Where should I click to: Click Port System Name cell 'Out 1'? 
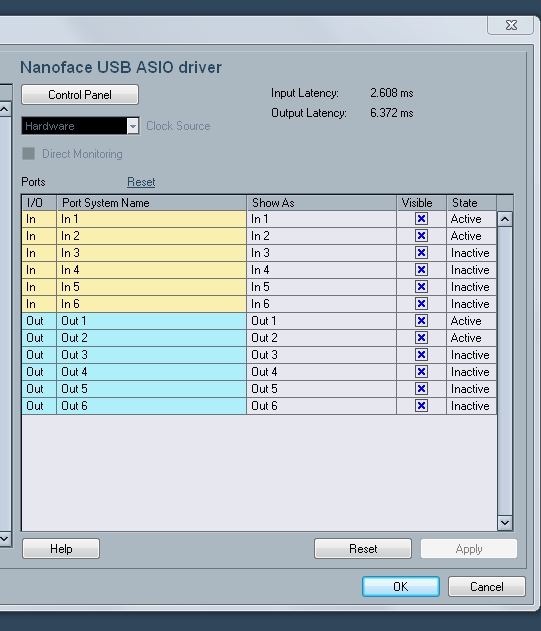tap(151, 321)
